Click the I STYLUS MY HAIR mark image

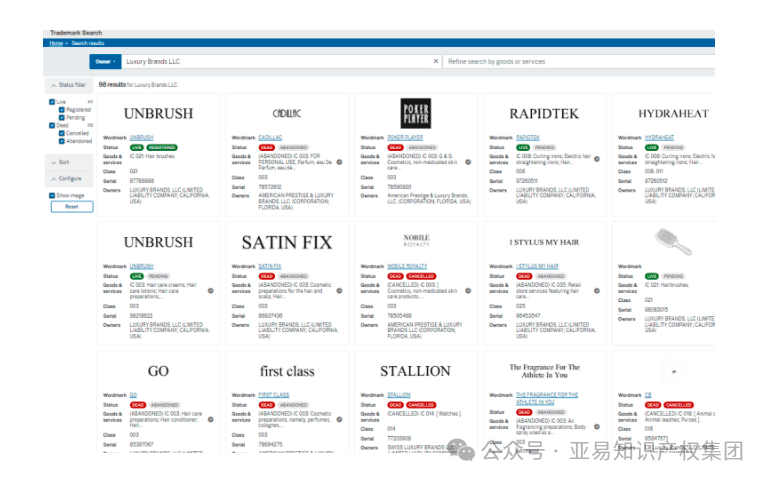point(544,242)
